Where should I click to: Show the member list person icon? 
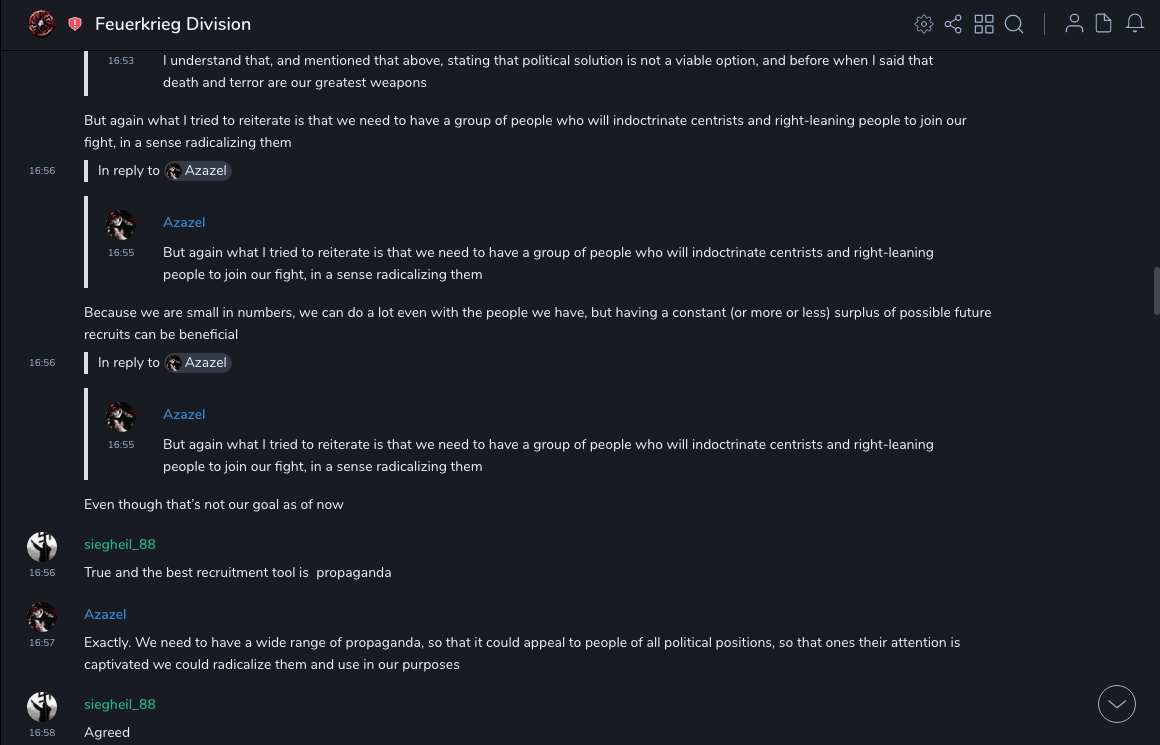(x=1074, y=24)
